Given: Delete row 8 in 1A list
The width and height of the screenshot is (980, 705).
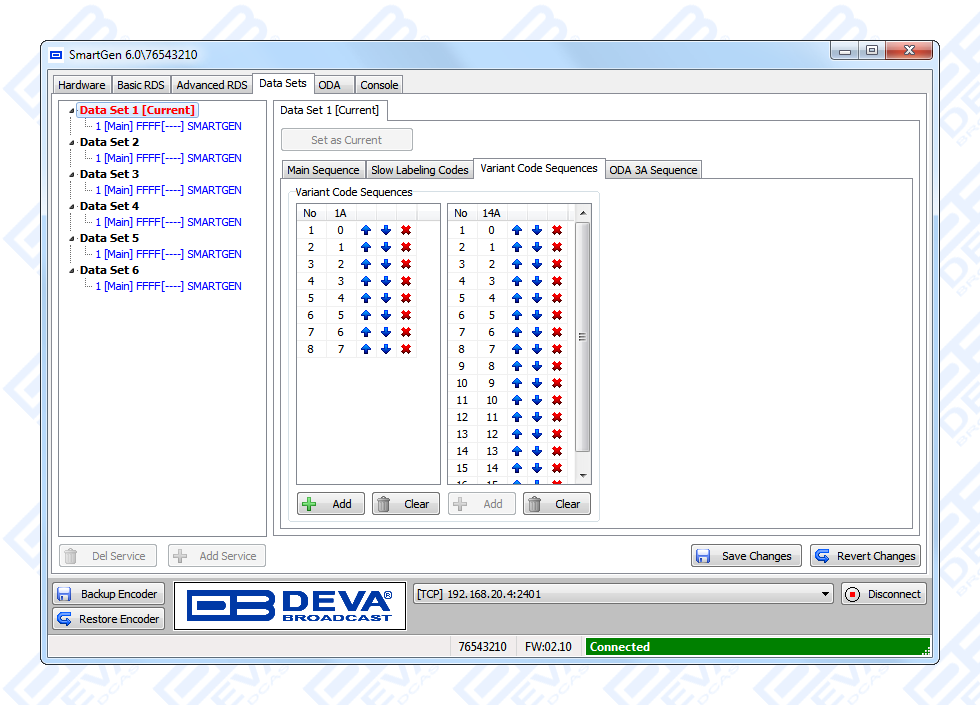Looking at the screenshot, I should pos(406,349).
